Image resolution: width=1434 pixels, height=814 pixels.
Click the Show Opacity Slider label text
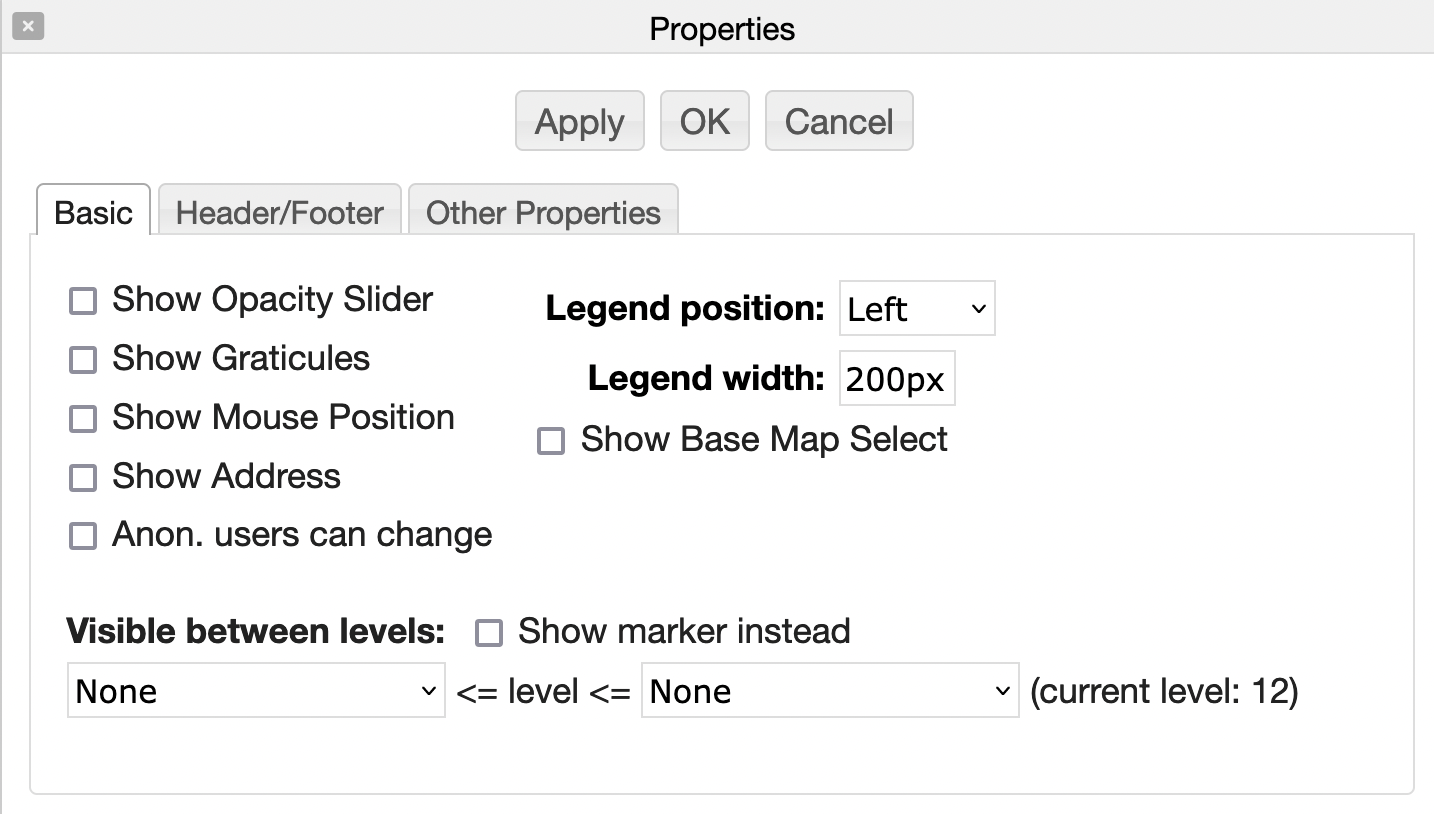[x=272, y=299]
